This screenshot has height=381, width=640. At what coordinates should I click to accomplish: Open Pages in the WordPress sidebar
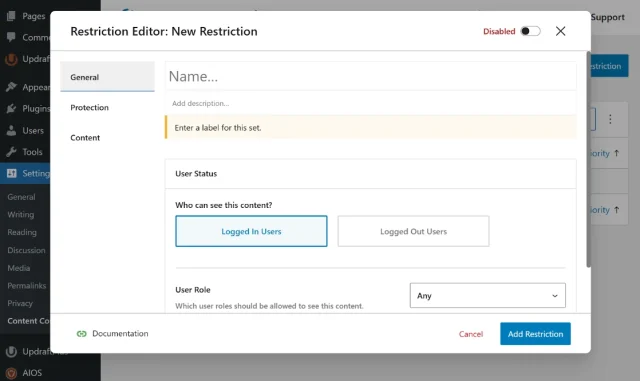[x=33, y=16]
